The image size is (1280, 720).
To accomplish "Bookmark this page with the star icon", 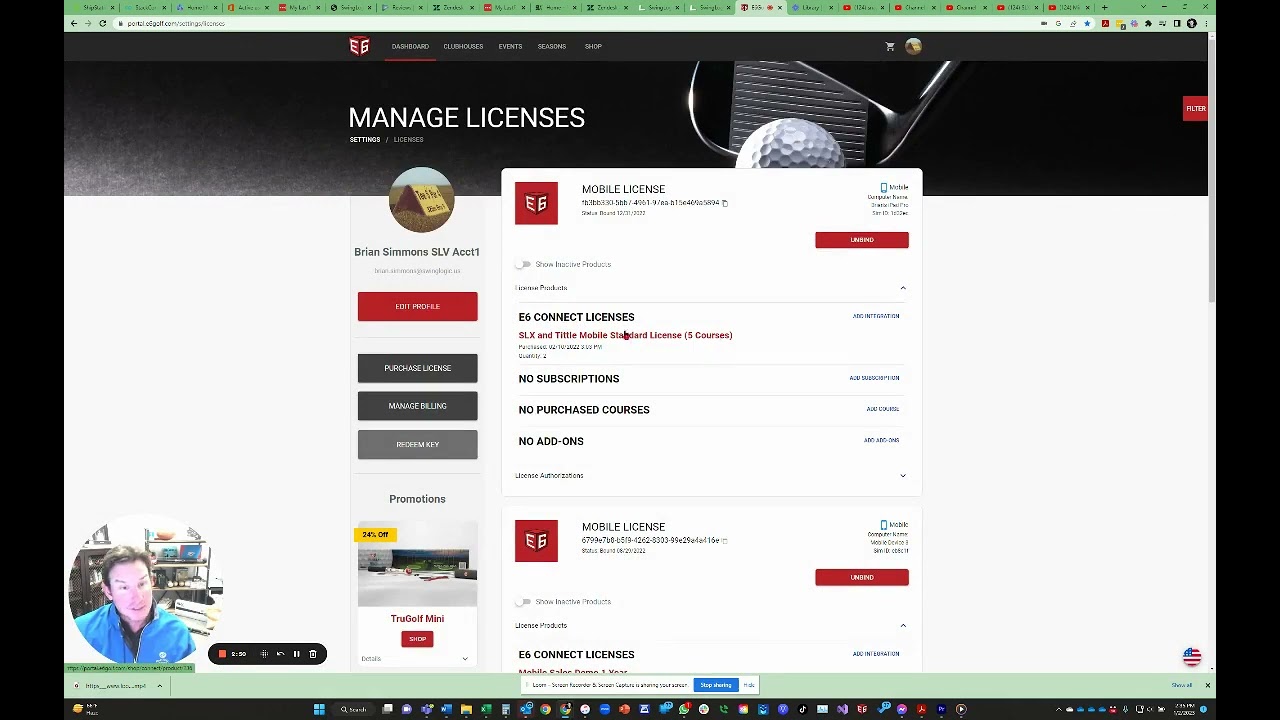I will click(x=1087, y=23).
